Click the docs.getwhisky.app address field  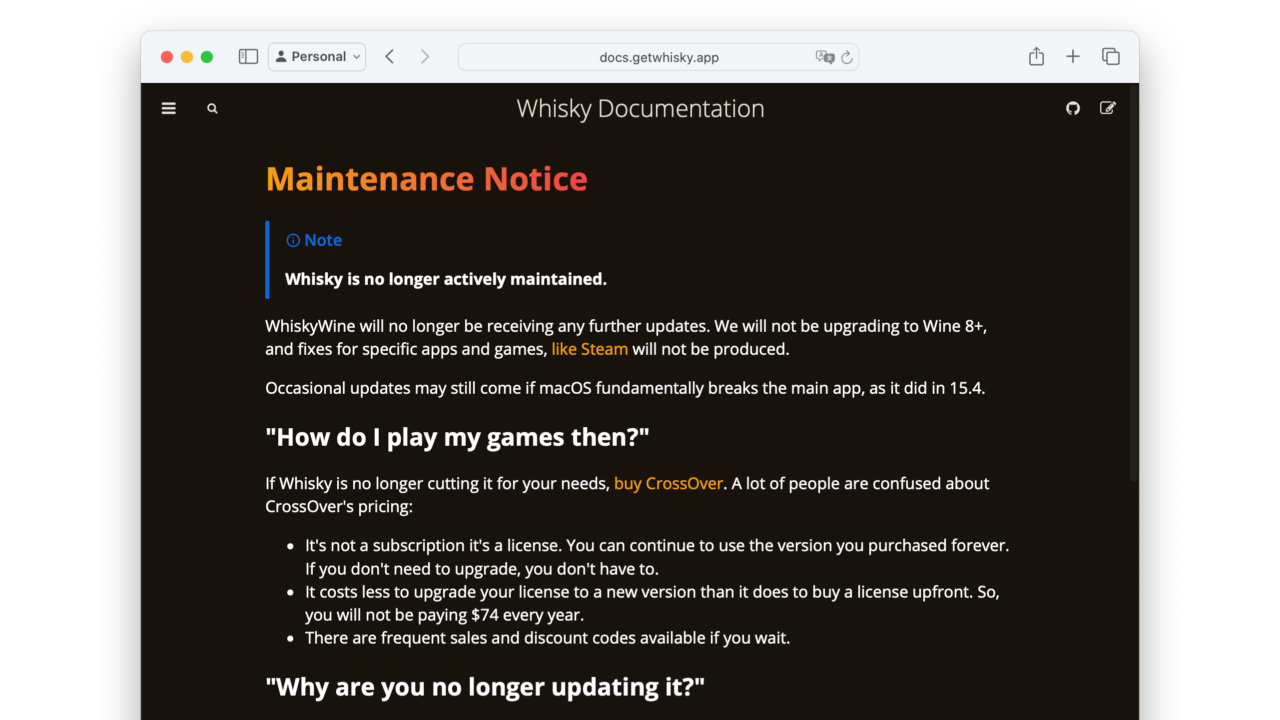(658, 57)
